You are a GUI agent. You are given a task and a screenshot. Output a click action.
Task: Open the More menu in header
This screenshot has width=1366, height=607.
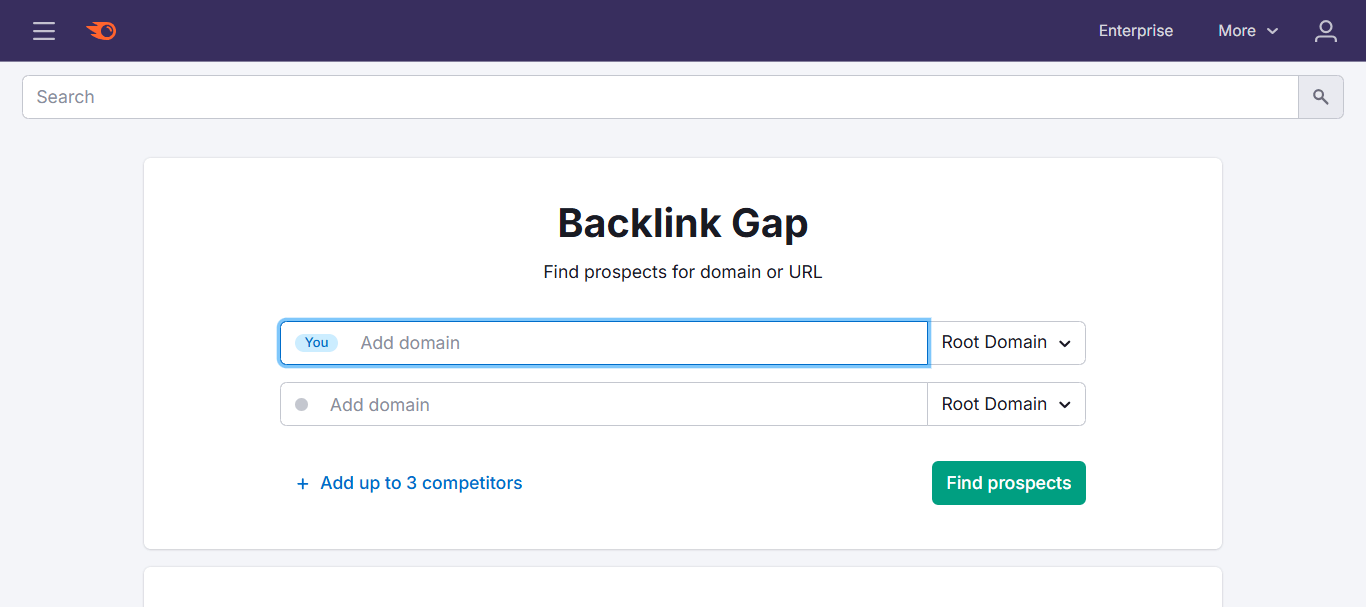(x=1248, y=31)
